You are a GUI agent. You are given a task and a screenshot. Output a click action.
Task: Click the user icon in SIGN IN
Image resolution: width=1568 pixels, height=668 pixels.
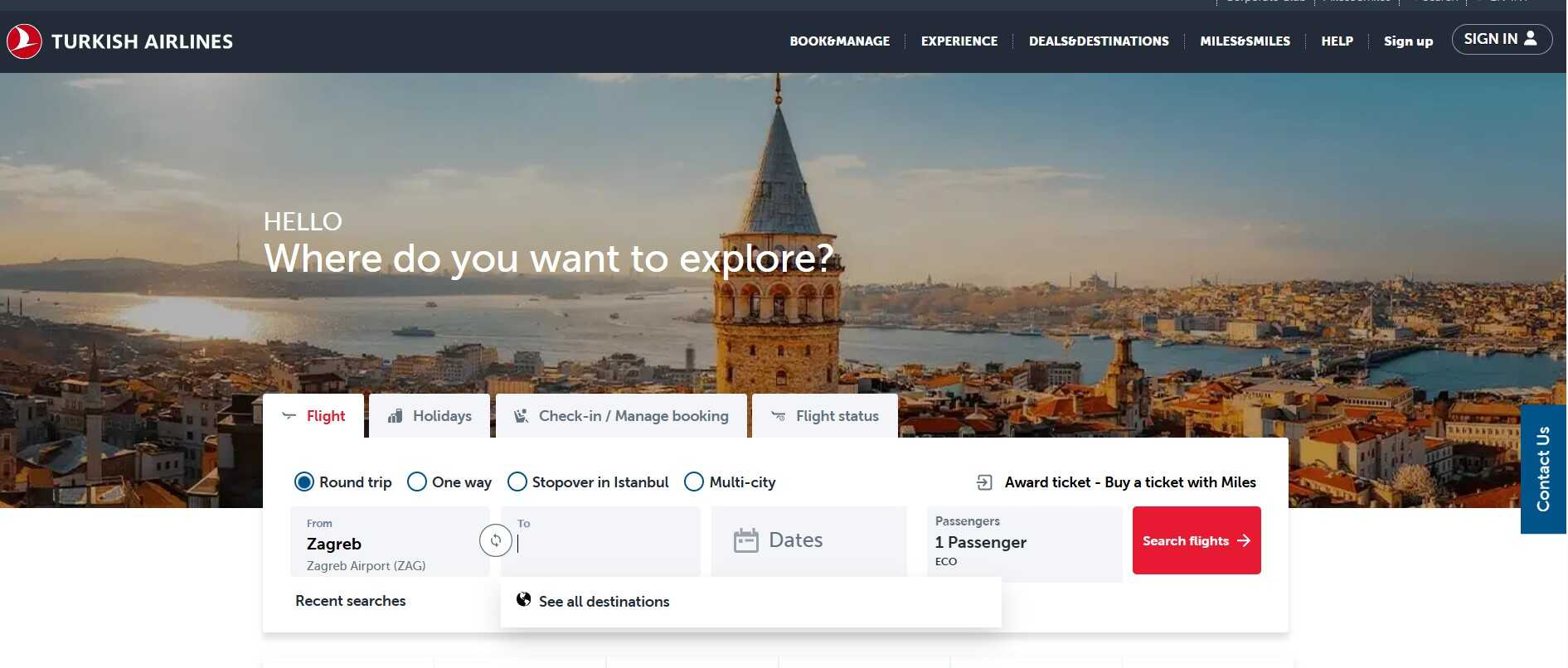point(1531,38)
